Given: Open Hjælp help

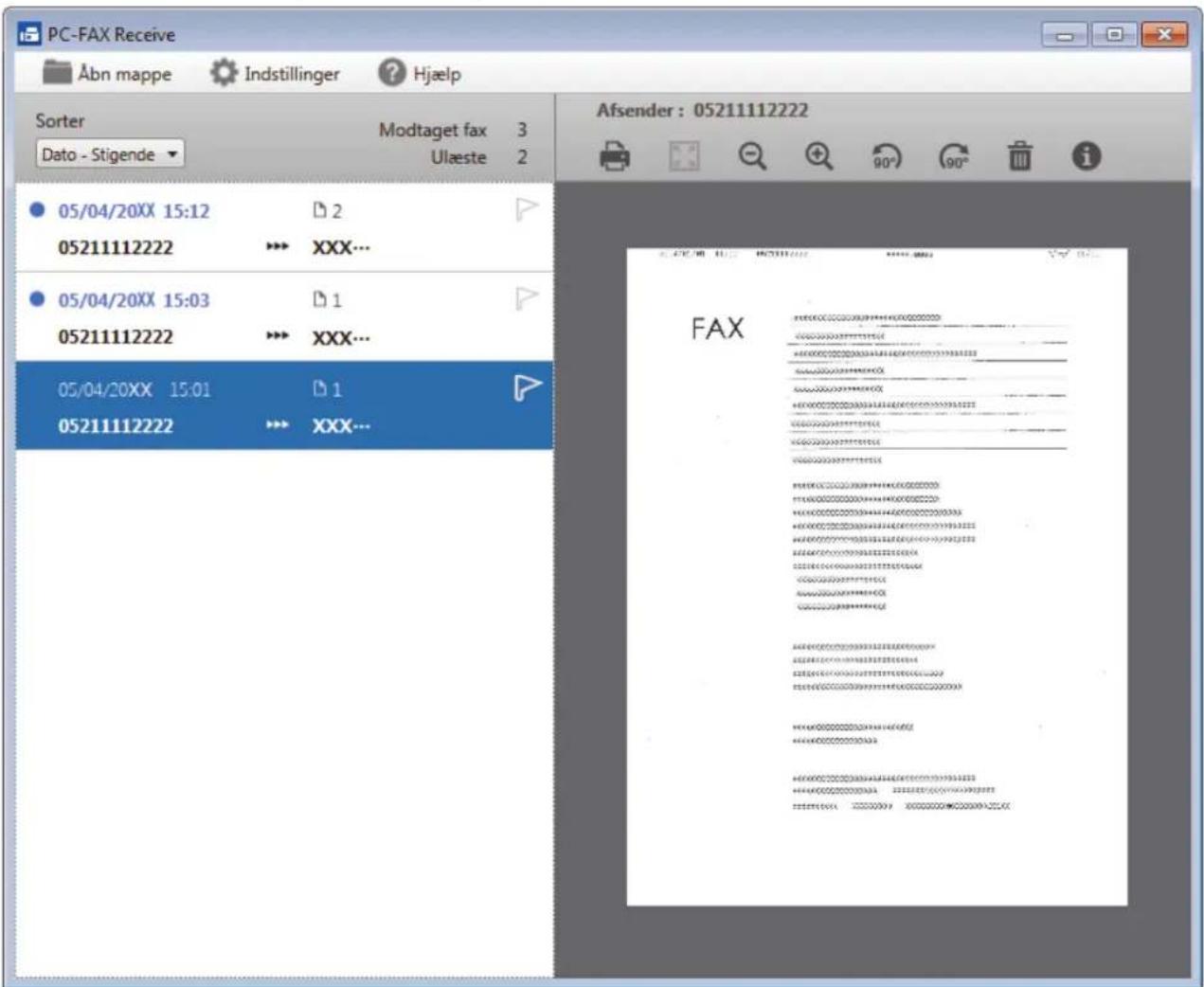Looking at the screenshot, I should point(420,73).
